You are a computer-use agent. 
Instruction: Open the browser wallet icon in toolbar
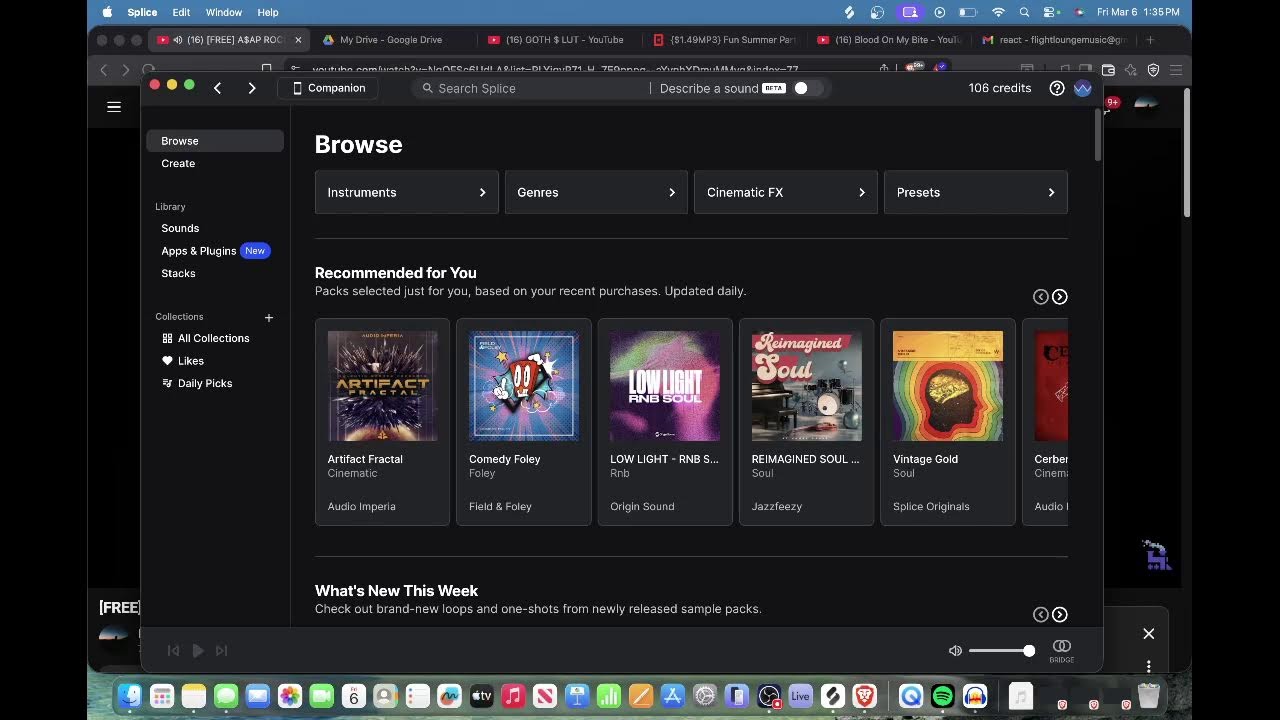1108,70
